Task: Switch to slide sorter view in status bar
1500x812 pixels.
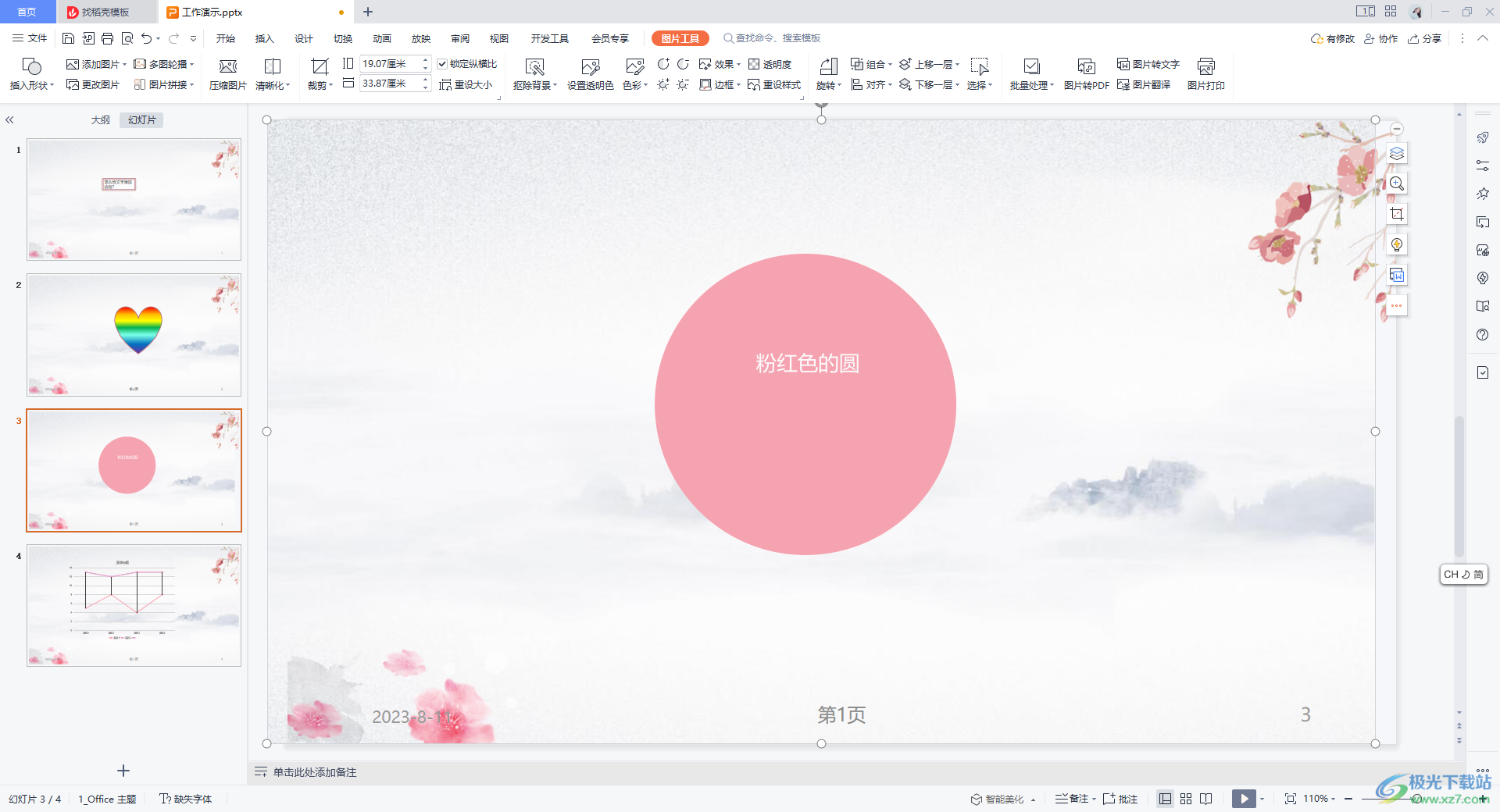Action: (x=1186, y=799)
